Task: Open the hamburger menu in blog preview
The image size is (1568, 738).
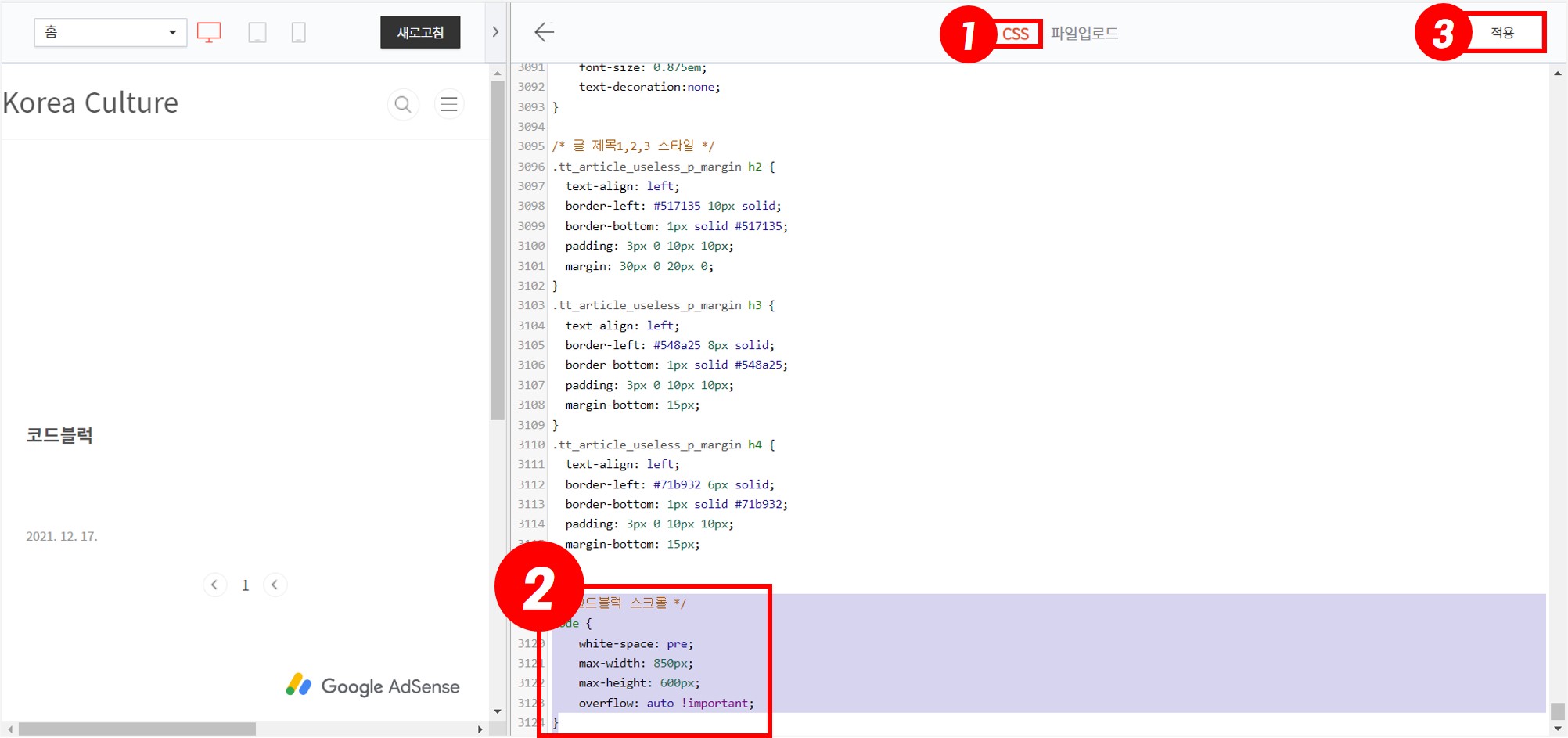Action: pyautogui.click(x=449, y=104)
